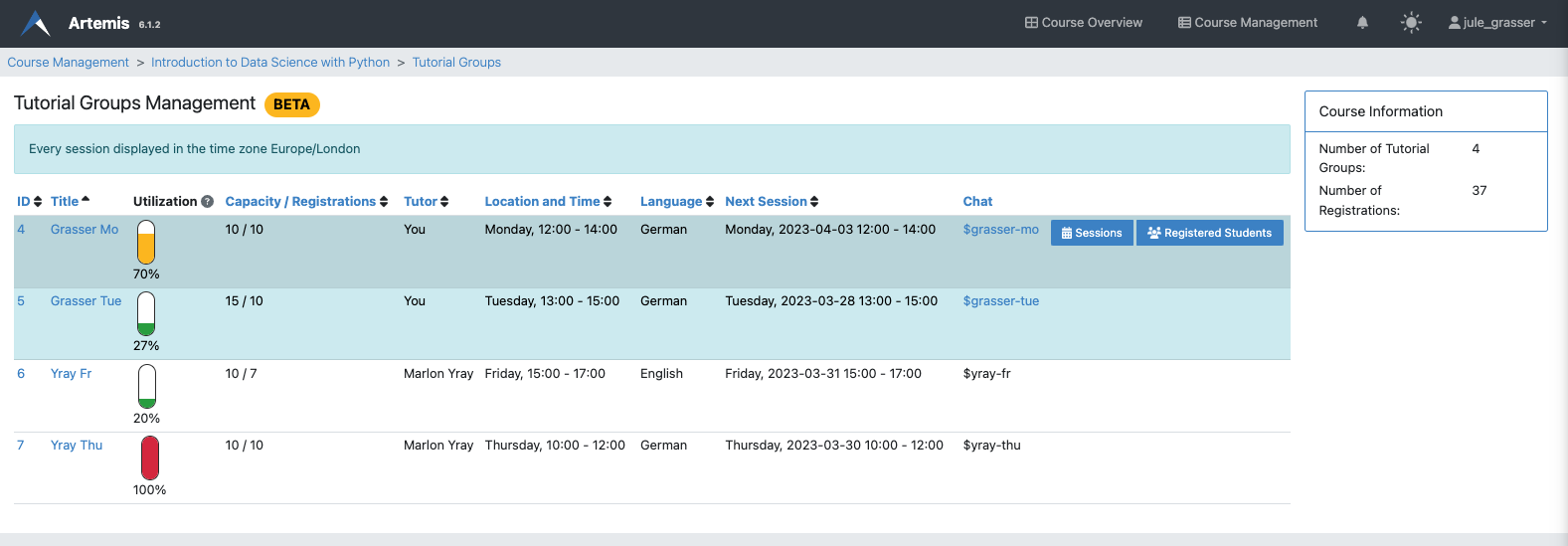The width and height of the screenshot is (1568, 546).
Task: Open the jule_grasser user dropdown
Action: 1497,23
